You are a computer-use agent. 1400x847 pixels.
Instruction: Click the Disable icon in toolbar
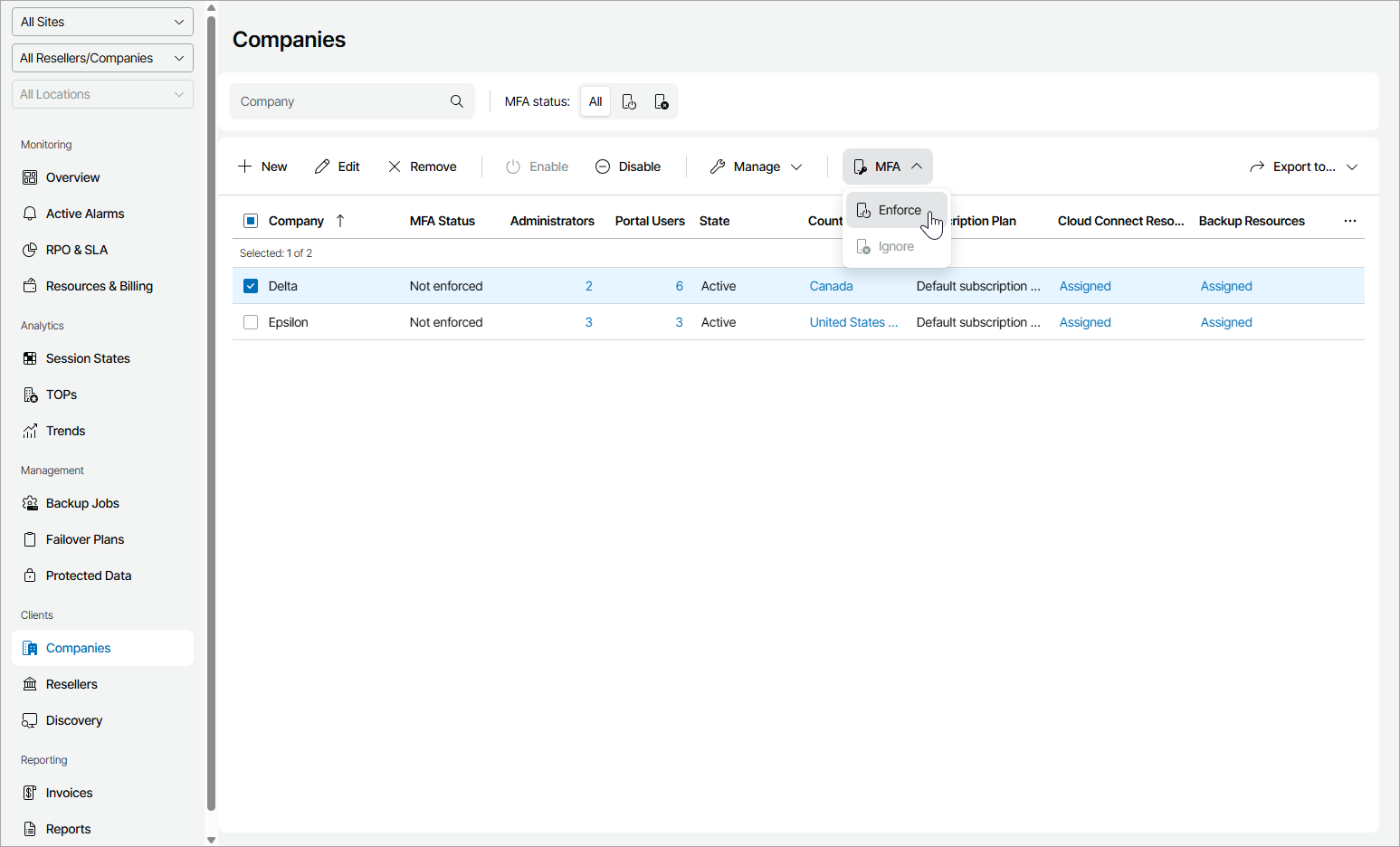pos(603,167)
